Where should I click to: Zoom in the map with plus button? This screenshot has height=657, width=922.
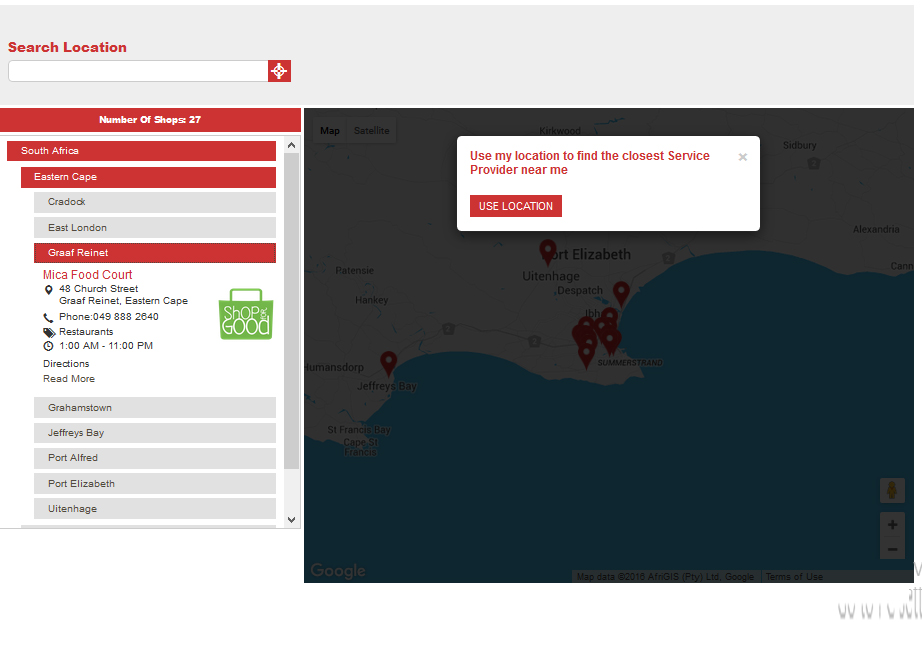pos(892,525)
